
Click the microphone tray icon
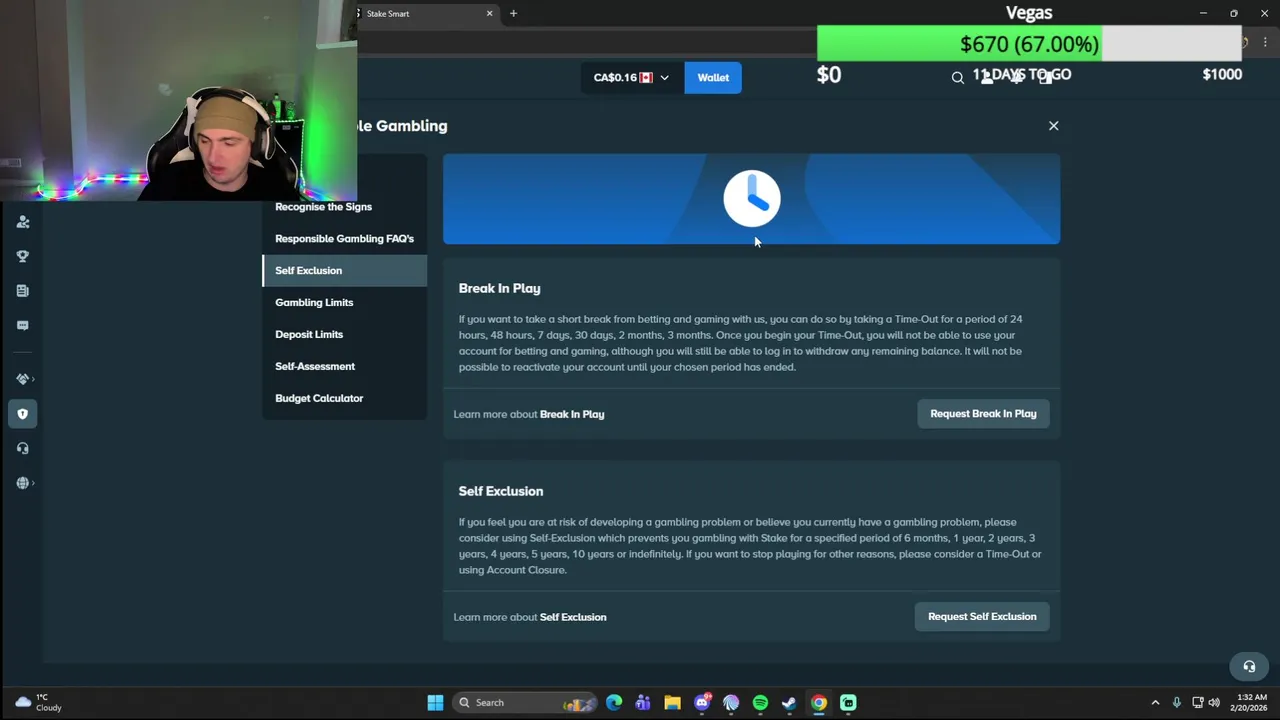tap(1176, 703)
